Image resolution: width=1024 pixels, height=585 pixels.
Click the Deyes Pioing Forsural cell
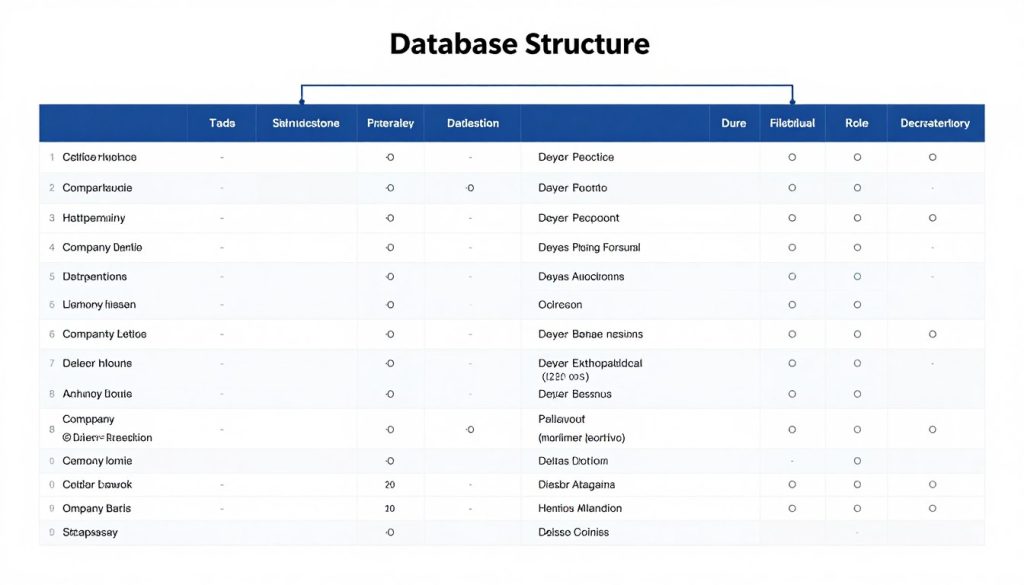coord(589,247)
